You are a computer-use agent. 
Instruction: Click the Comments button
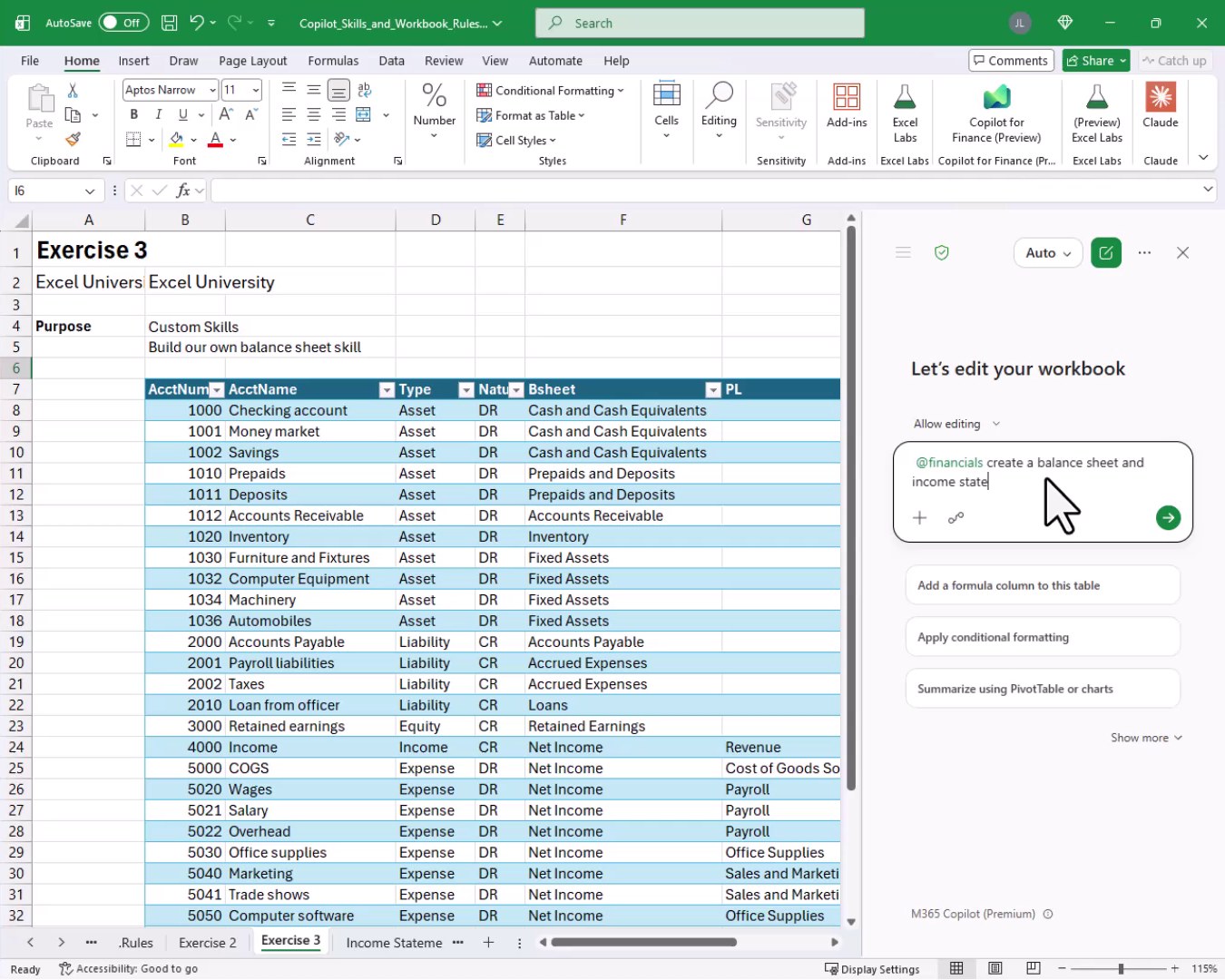click(1011, 61)
